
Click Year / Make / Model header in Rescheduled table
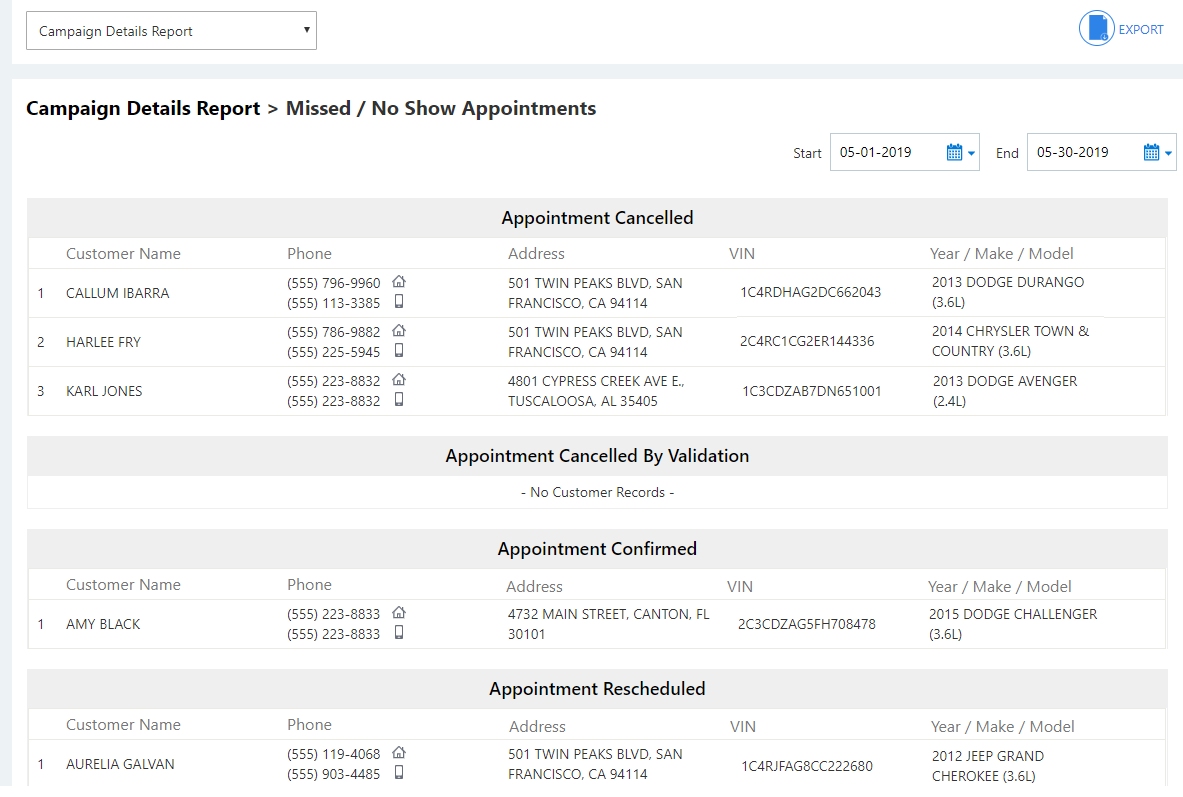click(1002, 726)
